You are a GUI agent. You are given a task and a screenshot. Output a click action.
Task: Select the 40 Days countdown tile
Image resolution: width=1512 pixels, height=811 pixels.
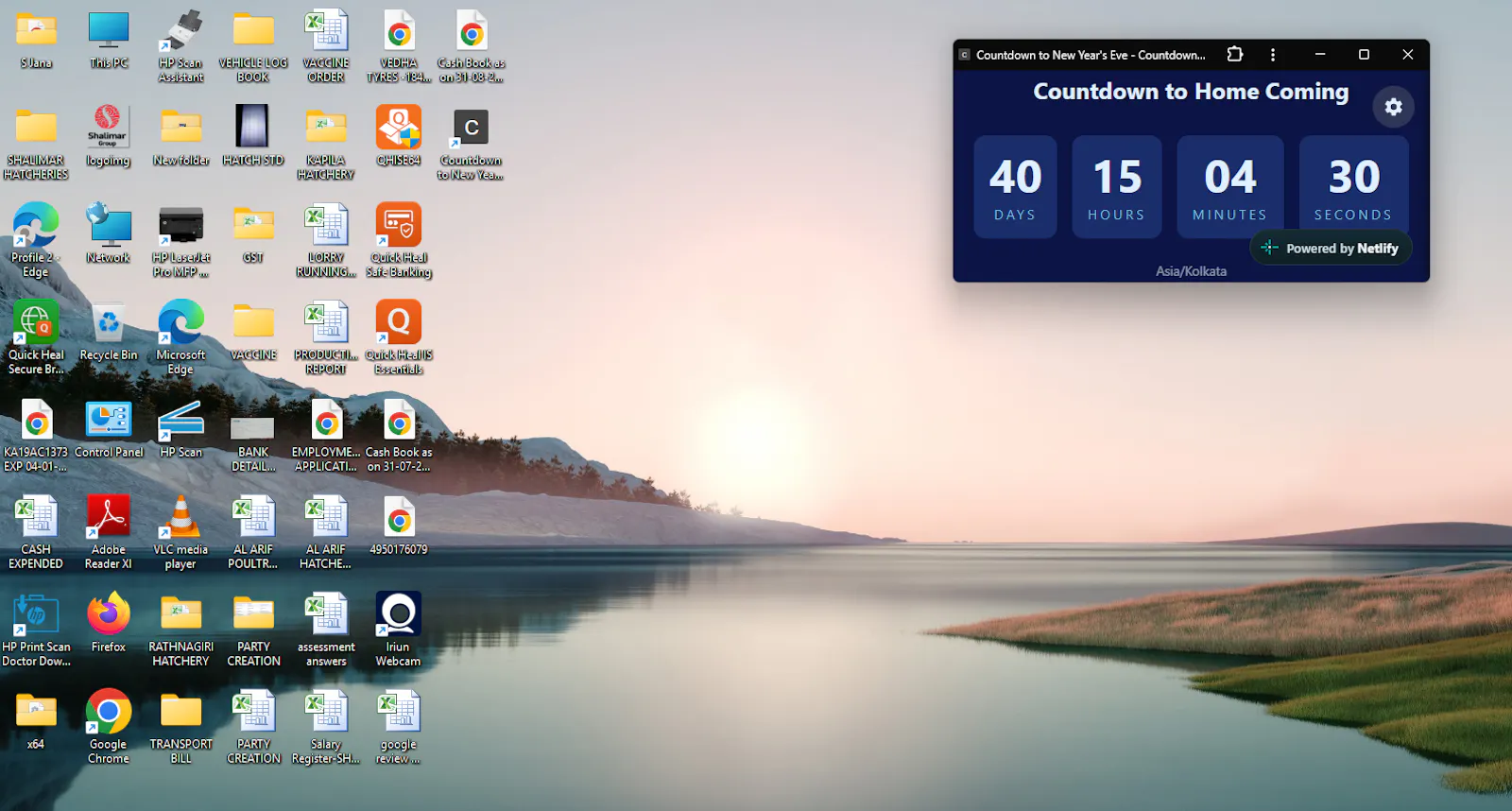(1015, 187)
